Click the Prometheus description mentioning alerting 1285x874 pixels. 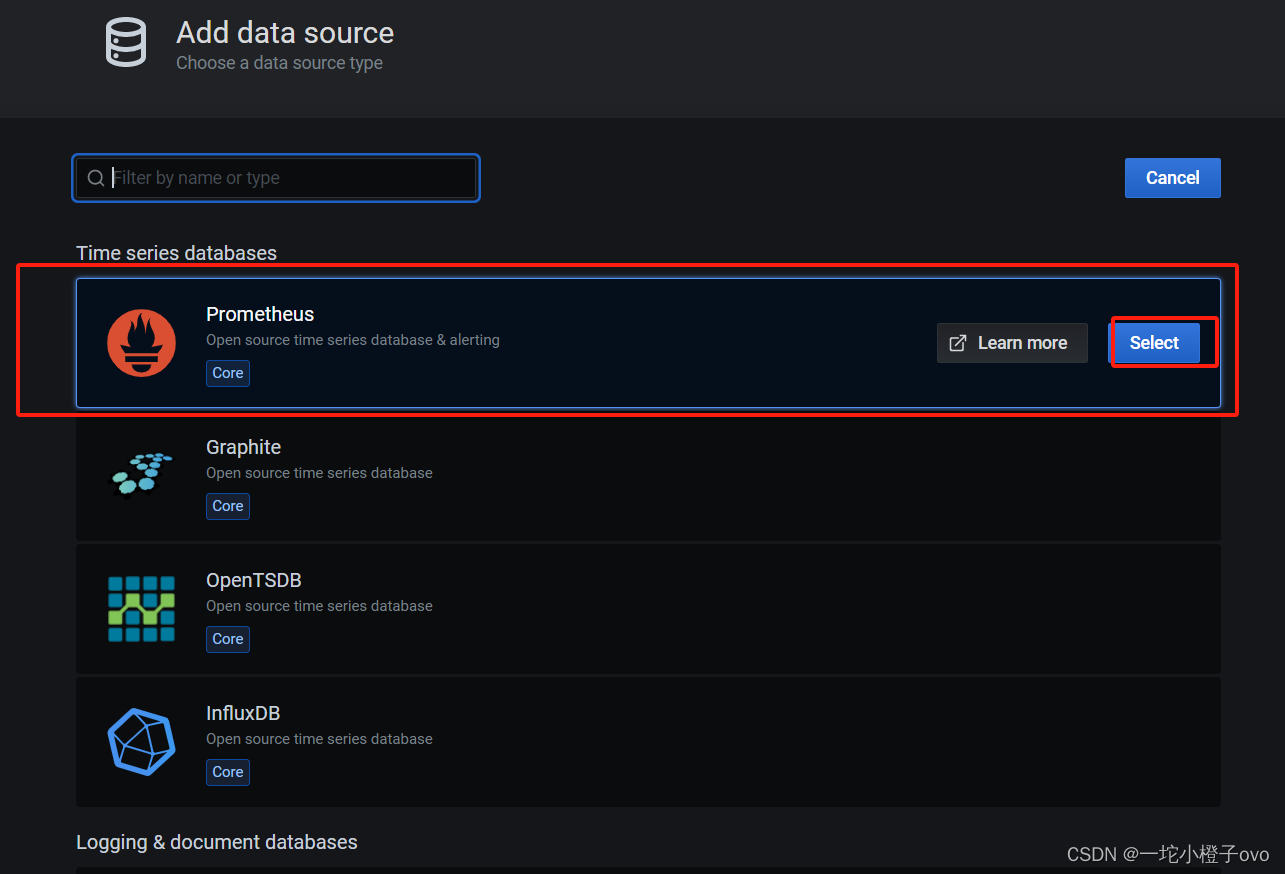click(353, 340)
